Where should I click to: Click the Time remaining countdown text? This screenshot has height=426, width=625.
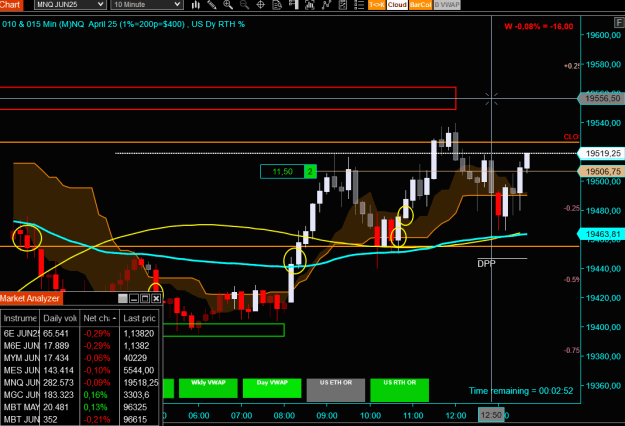point(521,391)
